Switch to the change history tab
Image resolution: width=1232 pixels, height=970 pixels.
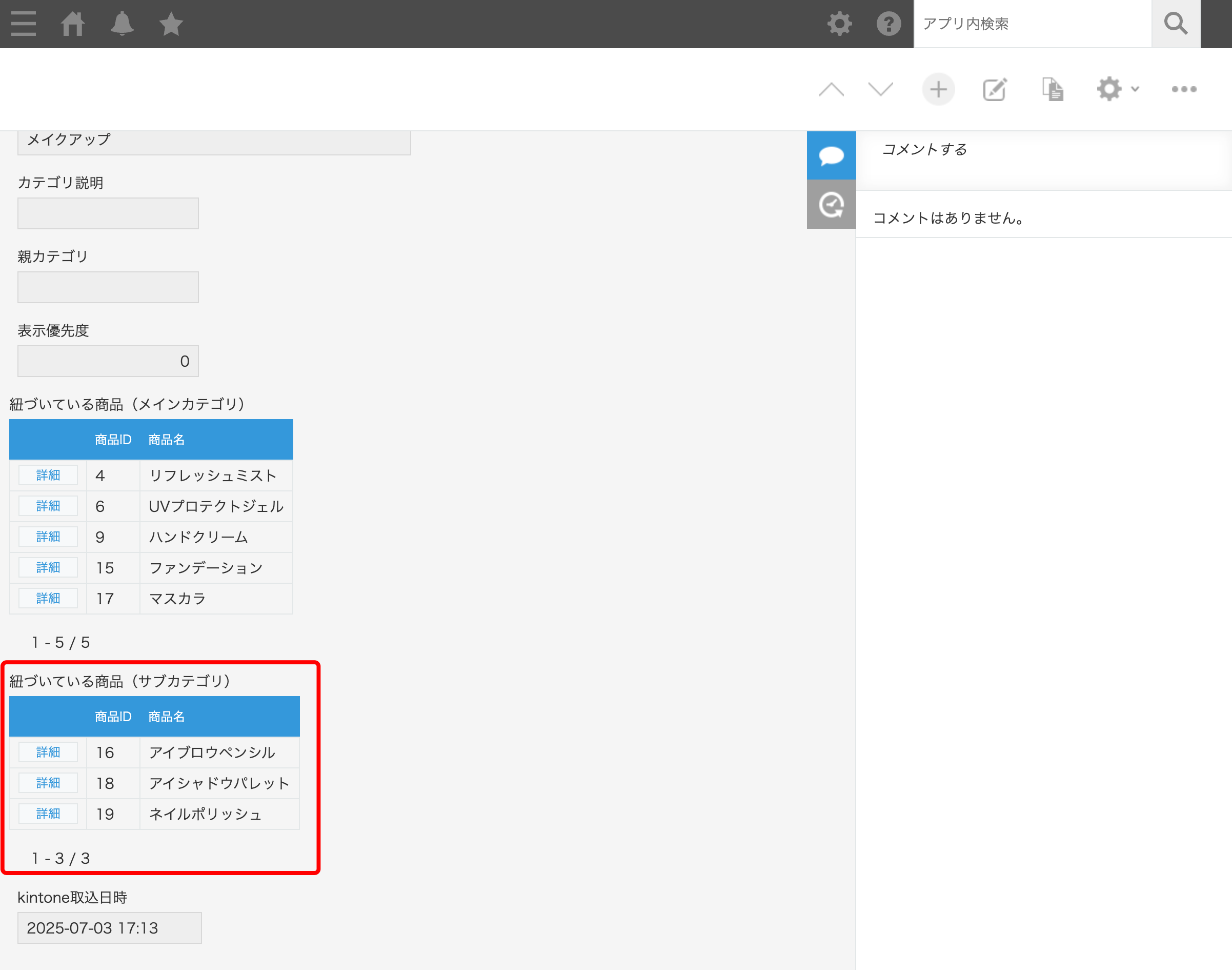pyautogui.click(x=831, y=205)
